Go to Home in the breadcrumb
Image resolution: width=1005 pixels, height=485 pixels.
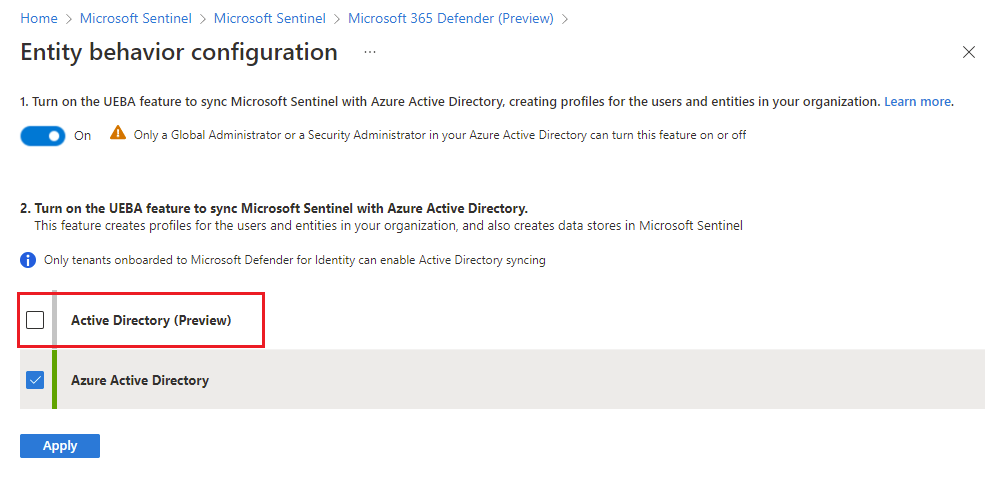click(x=39, y=19)
